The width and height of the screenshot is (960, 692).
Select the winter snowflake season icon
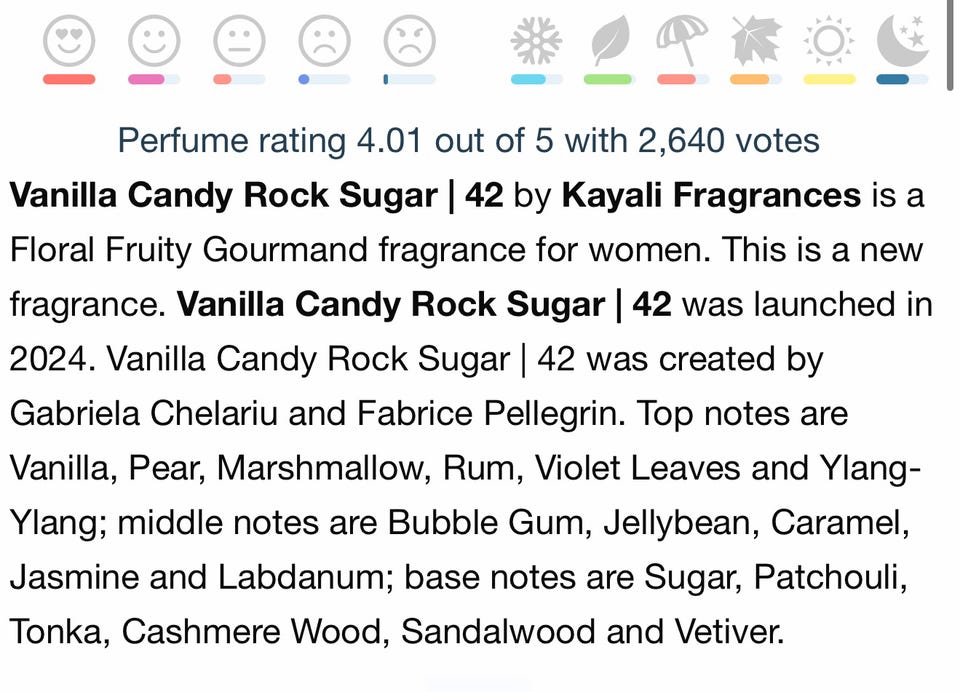pyautogui.click(x=536, y=40)
